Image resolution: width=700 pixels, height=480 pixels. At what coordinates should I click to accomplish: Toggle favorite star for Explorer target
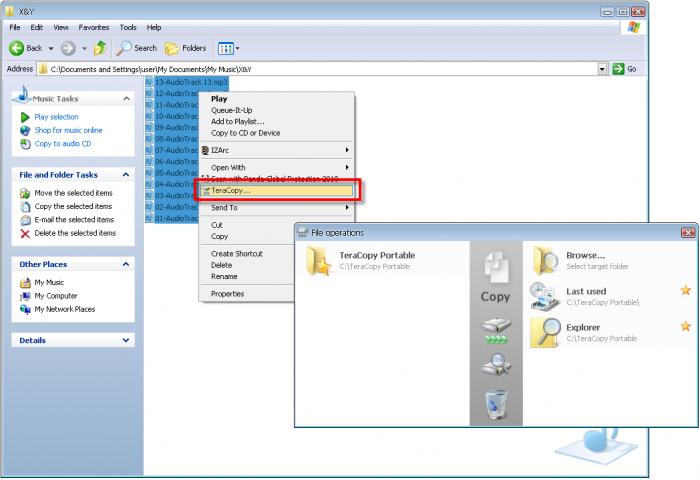tap(685, 326)
